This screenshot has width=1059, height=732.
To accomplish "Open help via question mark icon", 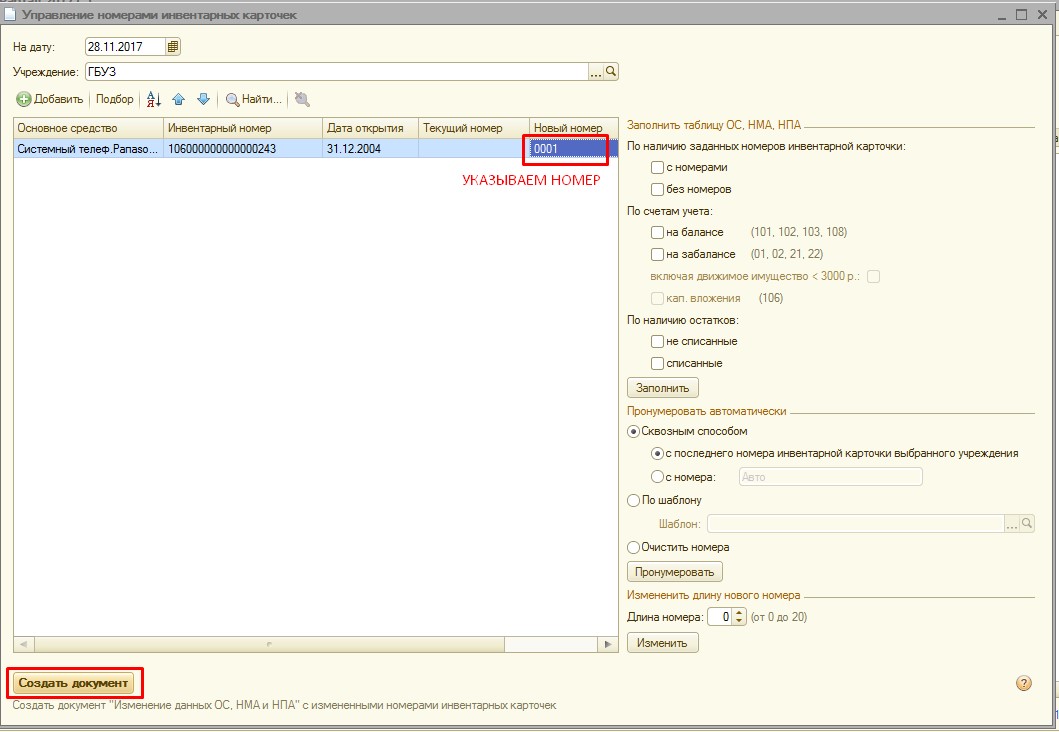I will pyautogui.click(x=1023, y=683).
